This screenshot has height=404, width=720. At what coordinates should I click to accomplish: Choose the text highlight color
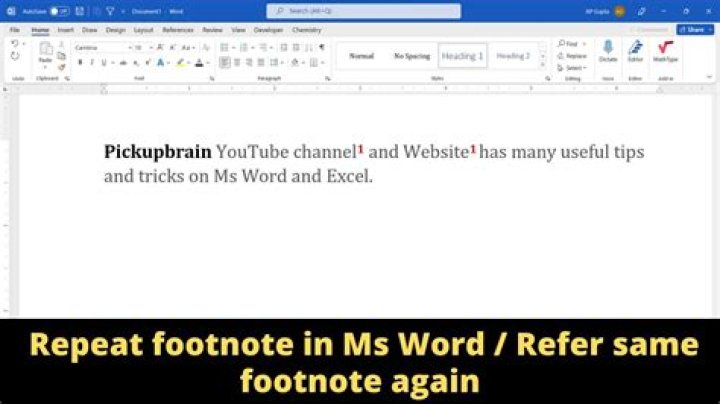[x=181, y=62]
